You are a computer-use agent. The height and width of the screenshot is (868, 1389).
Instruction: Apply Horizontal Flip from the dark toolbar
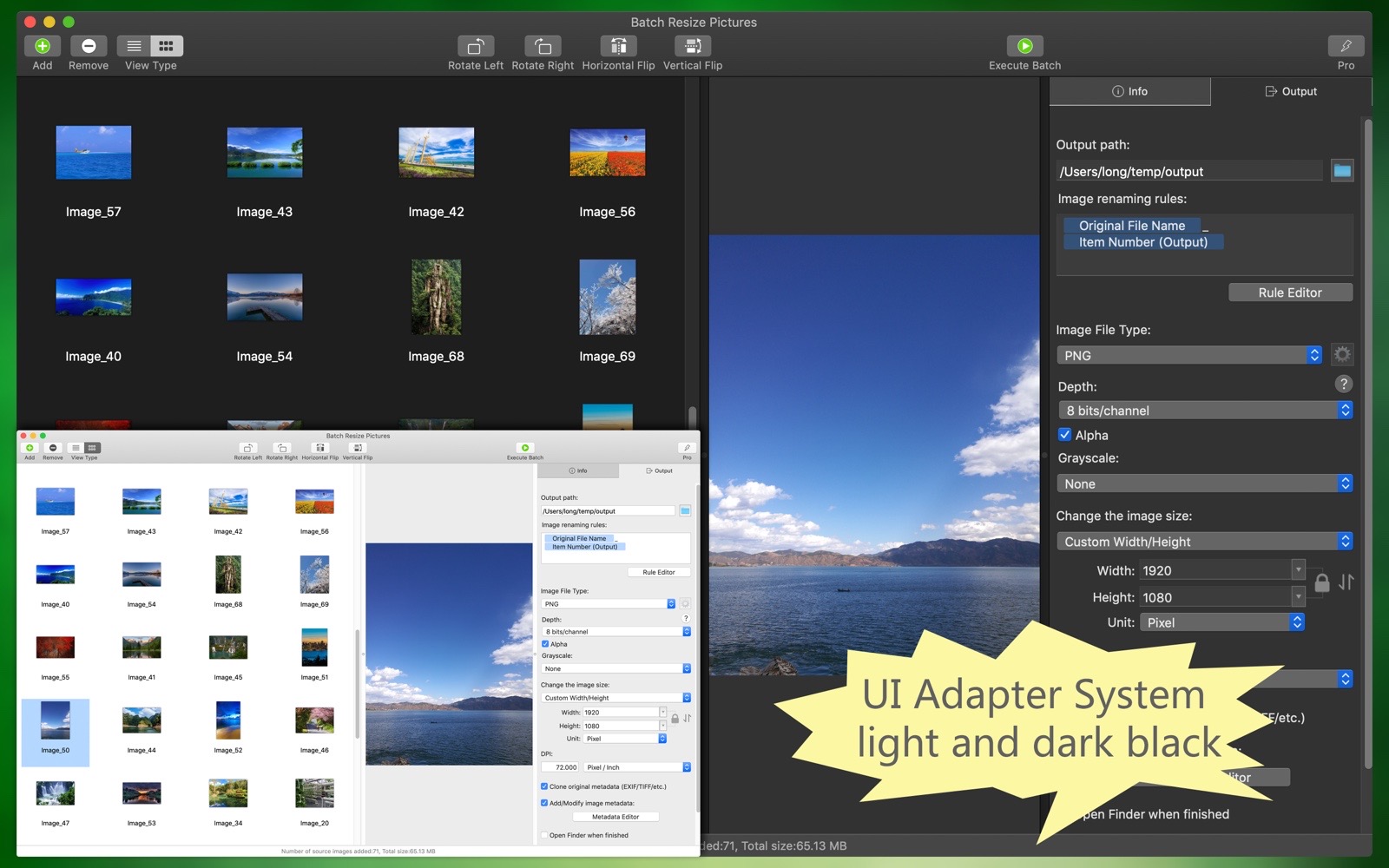pyautogui.click(x=618, y=46)
